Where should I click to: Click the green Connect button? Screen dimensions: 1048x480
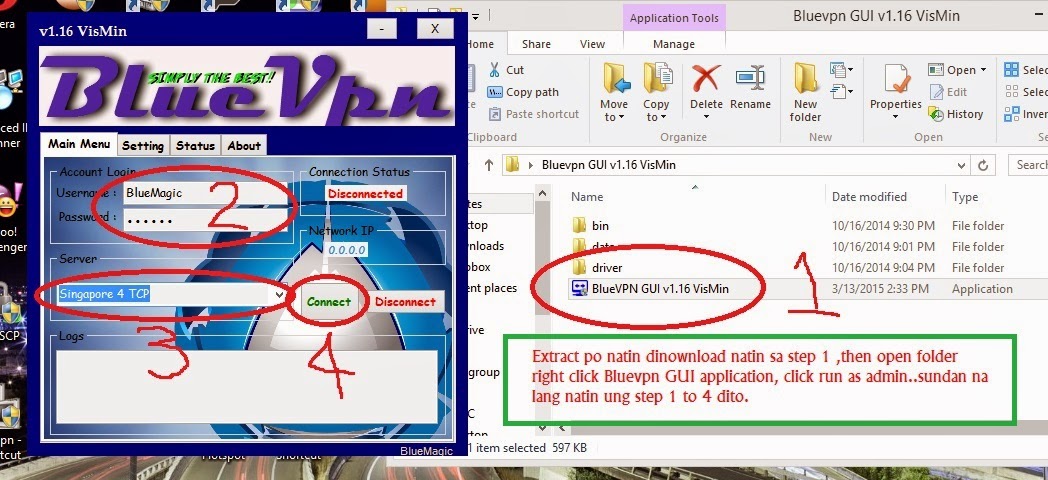coord(328,302)
